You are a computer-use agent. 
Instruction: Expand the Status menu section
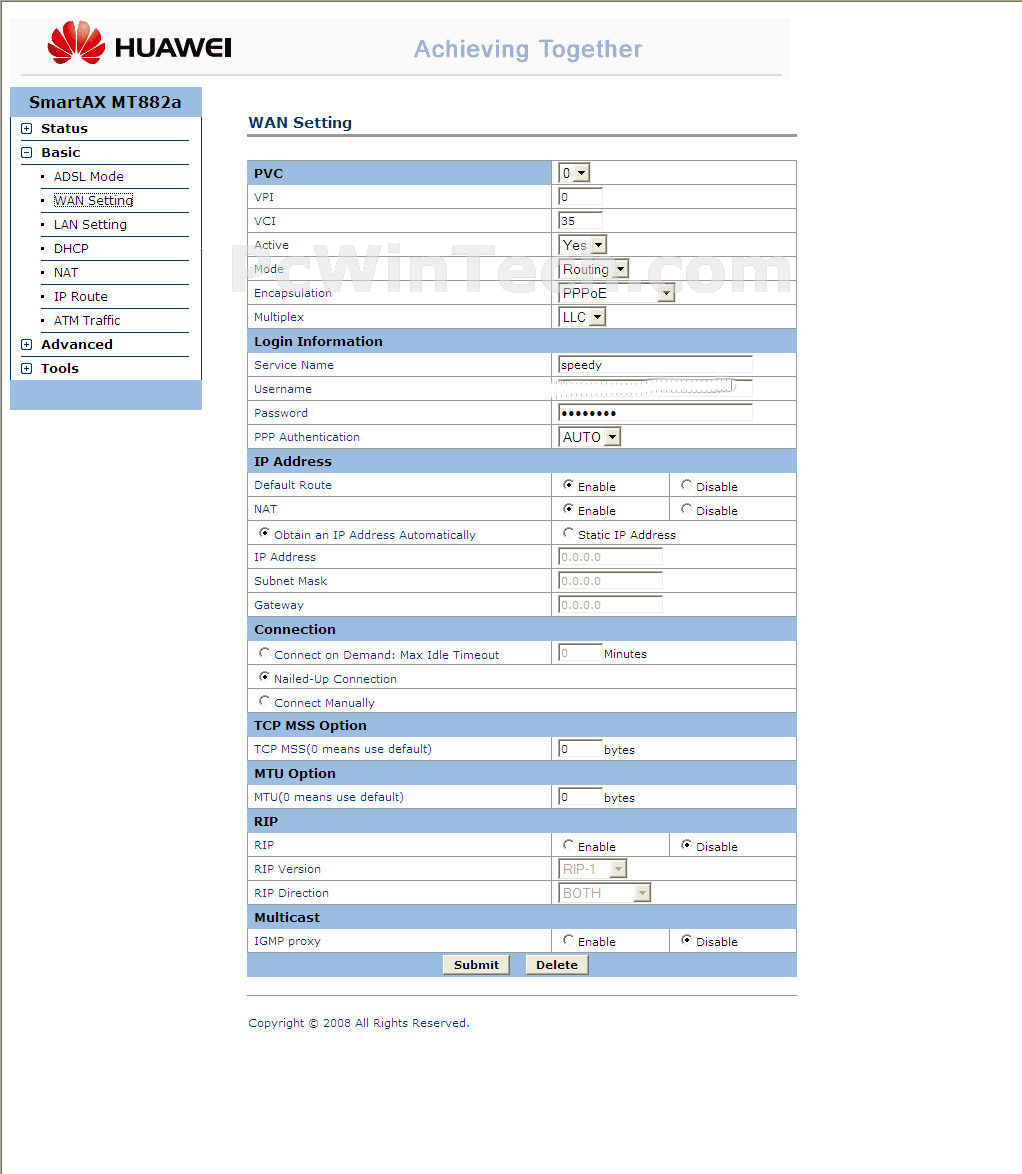pos(27,129)
